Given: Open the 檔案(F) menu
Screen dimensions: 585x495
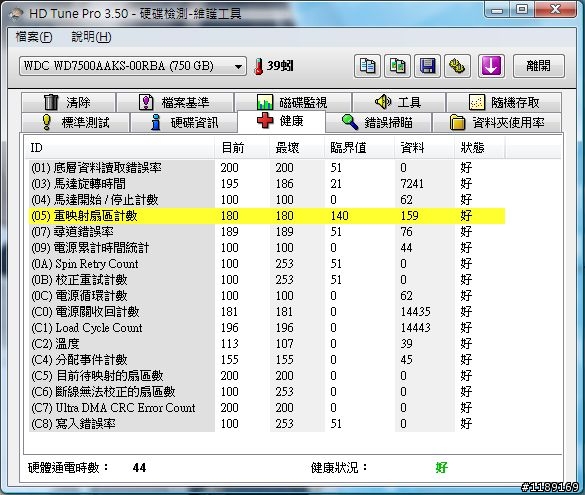Looking at the screenshot, I should point(34,37).
